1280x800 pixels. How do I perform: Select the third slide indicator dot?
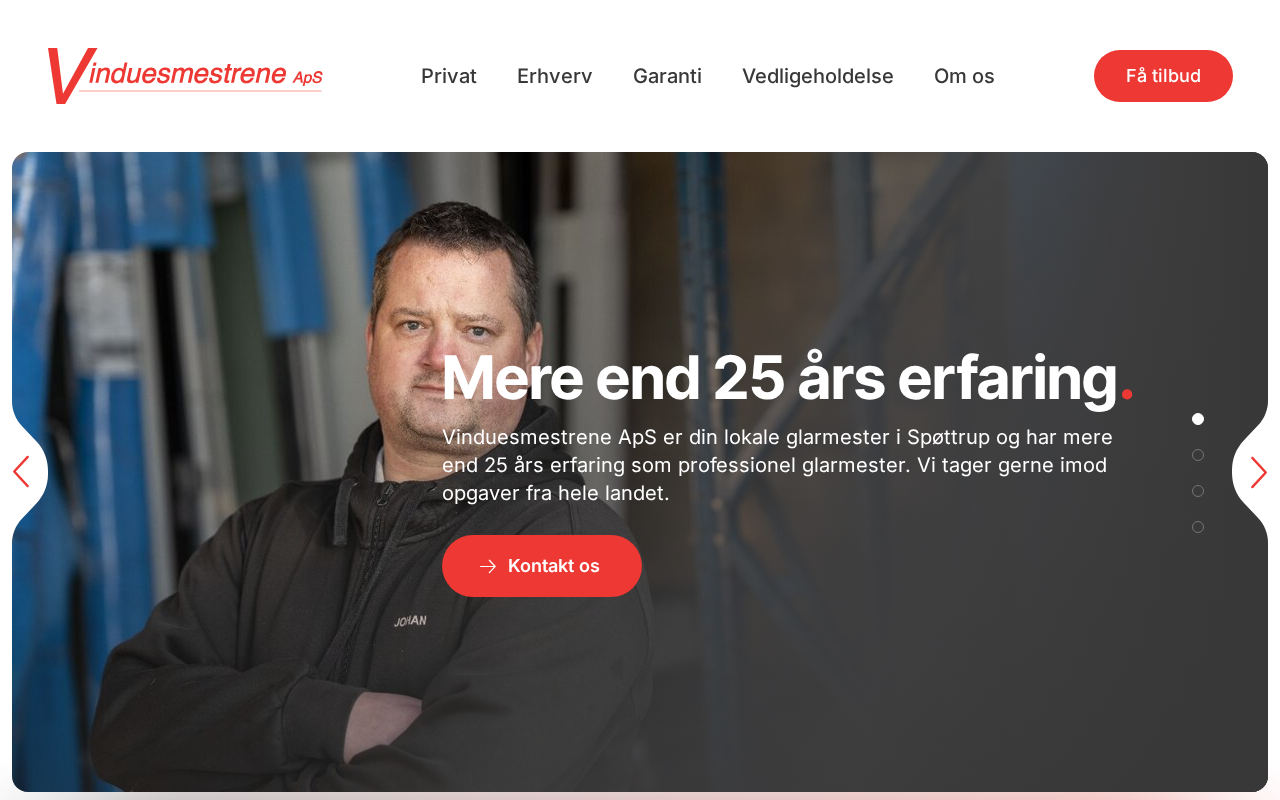[1198, 491]
